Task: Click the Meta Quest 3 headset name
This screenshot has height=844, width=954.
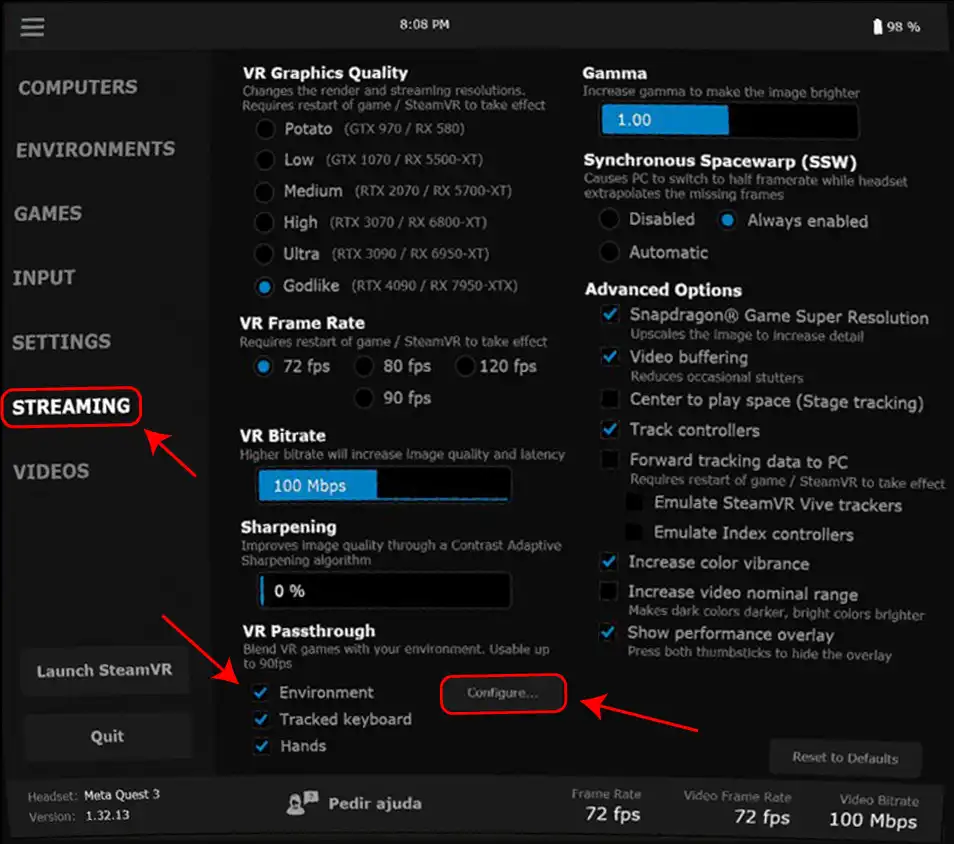Action: click(x=122, y=795)
